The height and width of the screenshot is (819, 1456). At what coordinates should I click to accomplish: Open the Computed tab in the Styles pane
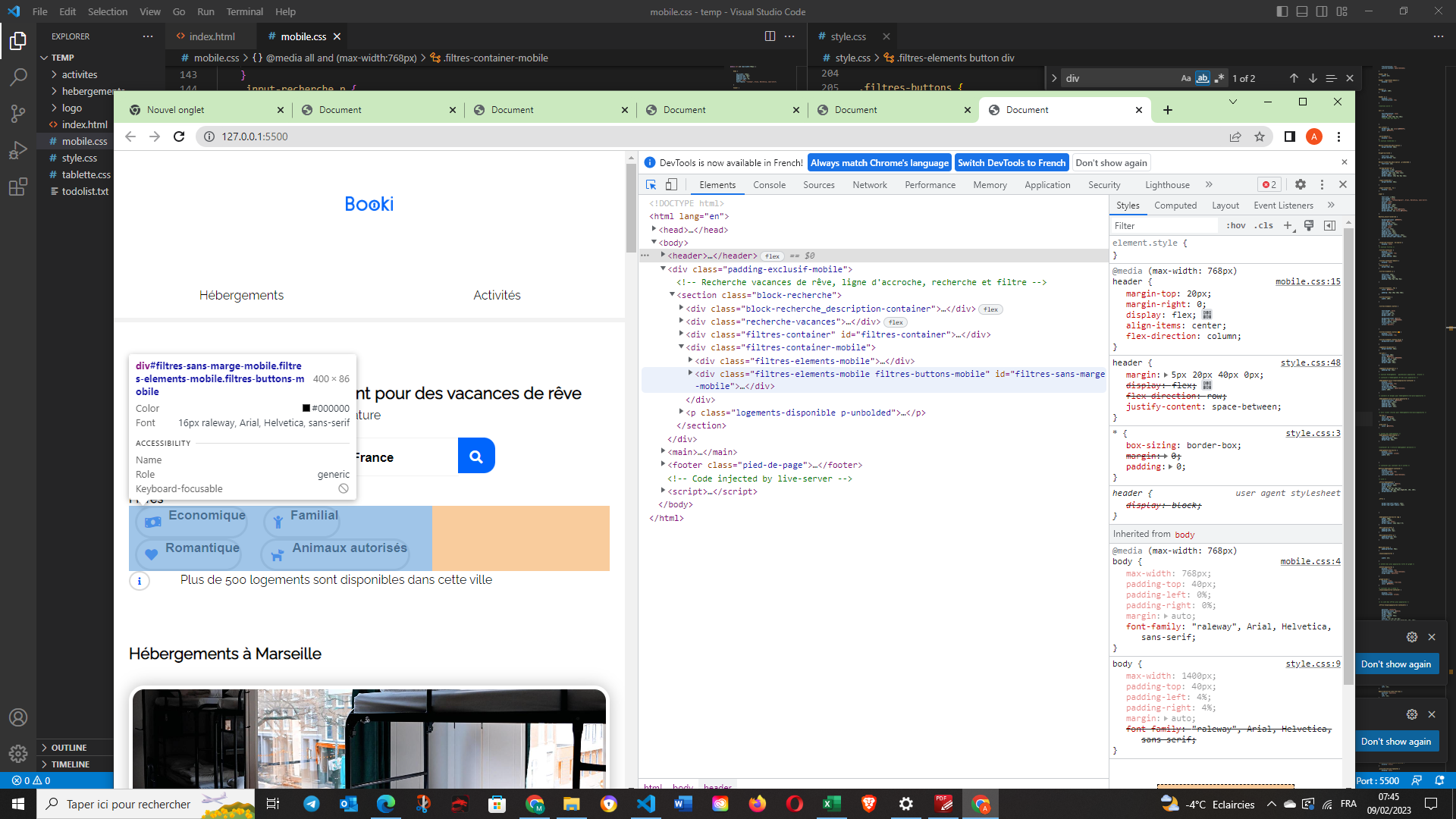1175,205
